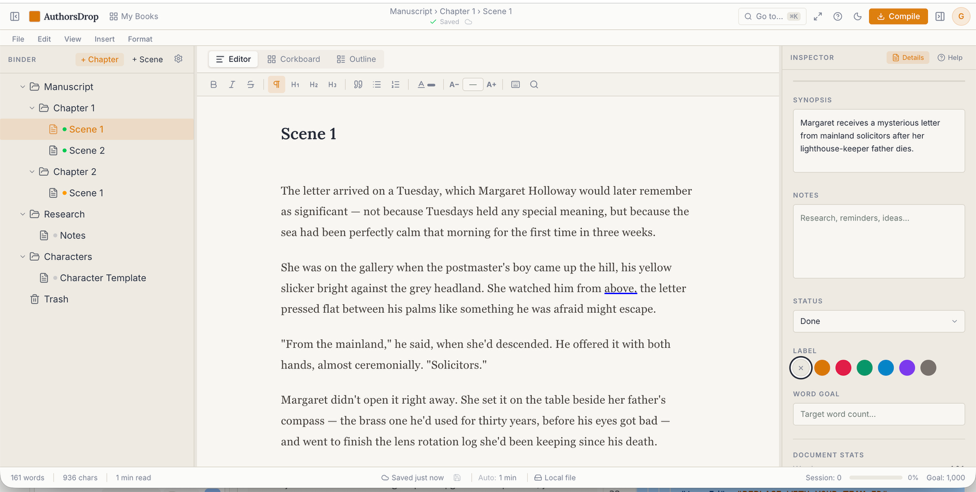The width and height of the screenshot is (976, 492).
Task: Choose the purple label color
Action: tap(907, 368)
